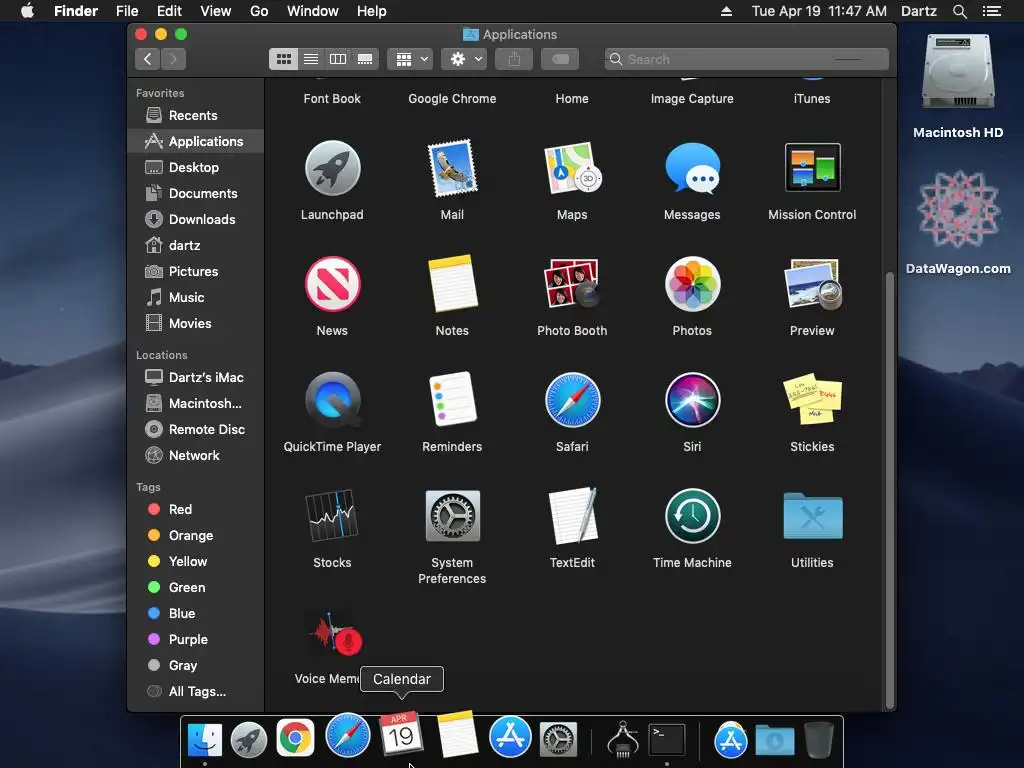Image resolution: width=1024 pixels, height=768 pixels.
Task: Open the Finder menu in menu bar
Action: pyautogui.click(x=76, y=11)
